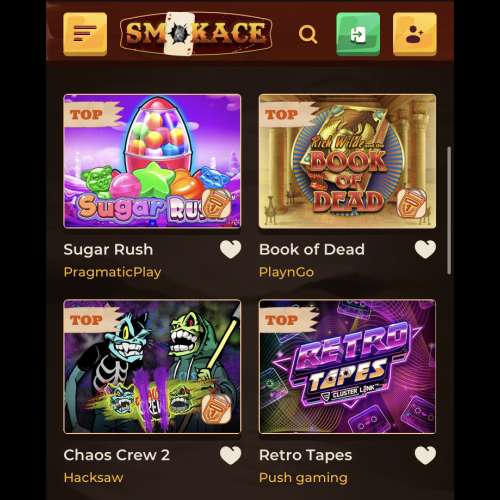
Task: Favorite Sugar Rush with heart icon
Action: coord(231,249)
